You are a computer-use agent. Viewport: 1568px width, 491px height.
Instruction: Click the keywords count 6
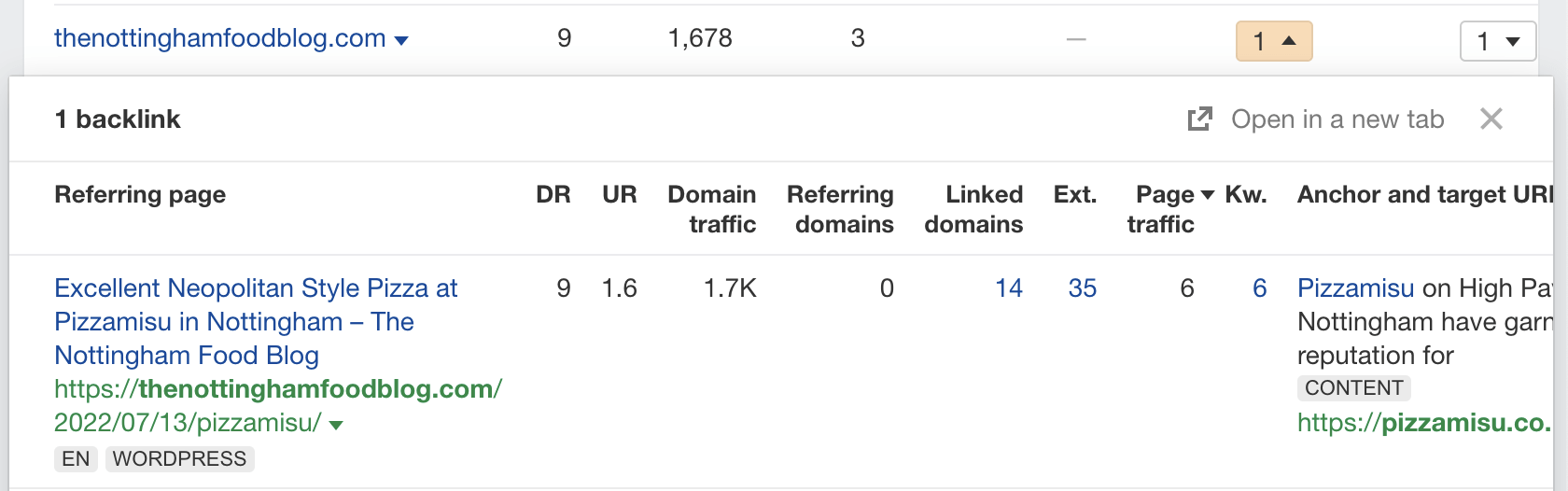click(x=1259, y=288)
